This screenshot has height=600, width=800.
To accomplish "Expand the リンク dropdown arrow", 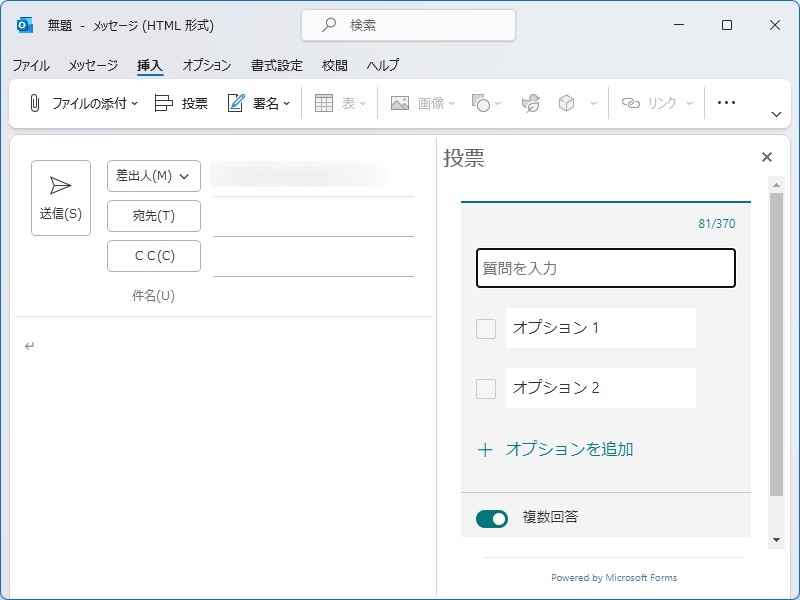I will click(x=689, y=104).
